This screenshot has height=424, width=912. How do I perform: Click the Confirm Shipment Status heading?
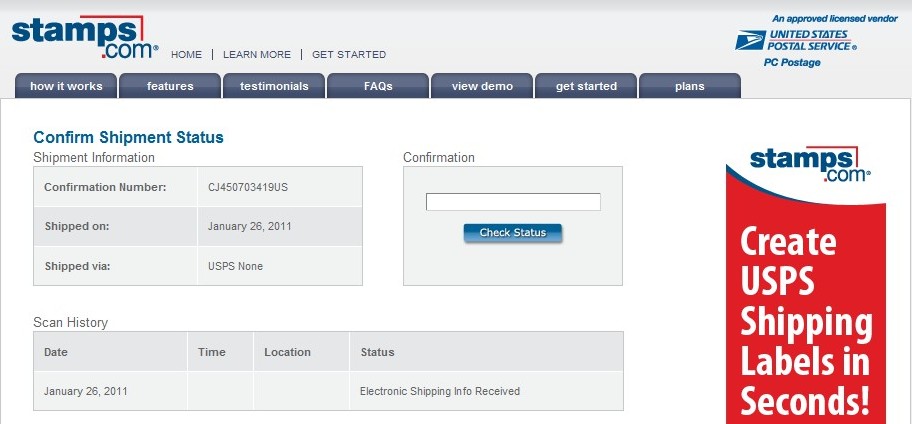point(129,137)
